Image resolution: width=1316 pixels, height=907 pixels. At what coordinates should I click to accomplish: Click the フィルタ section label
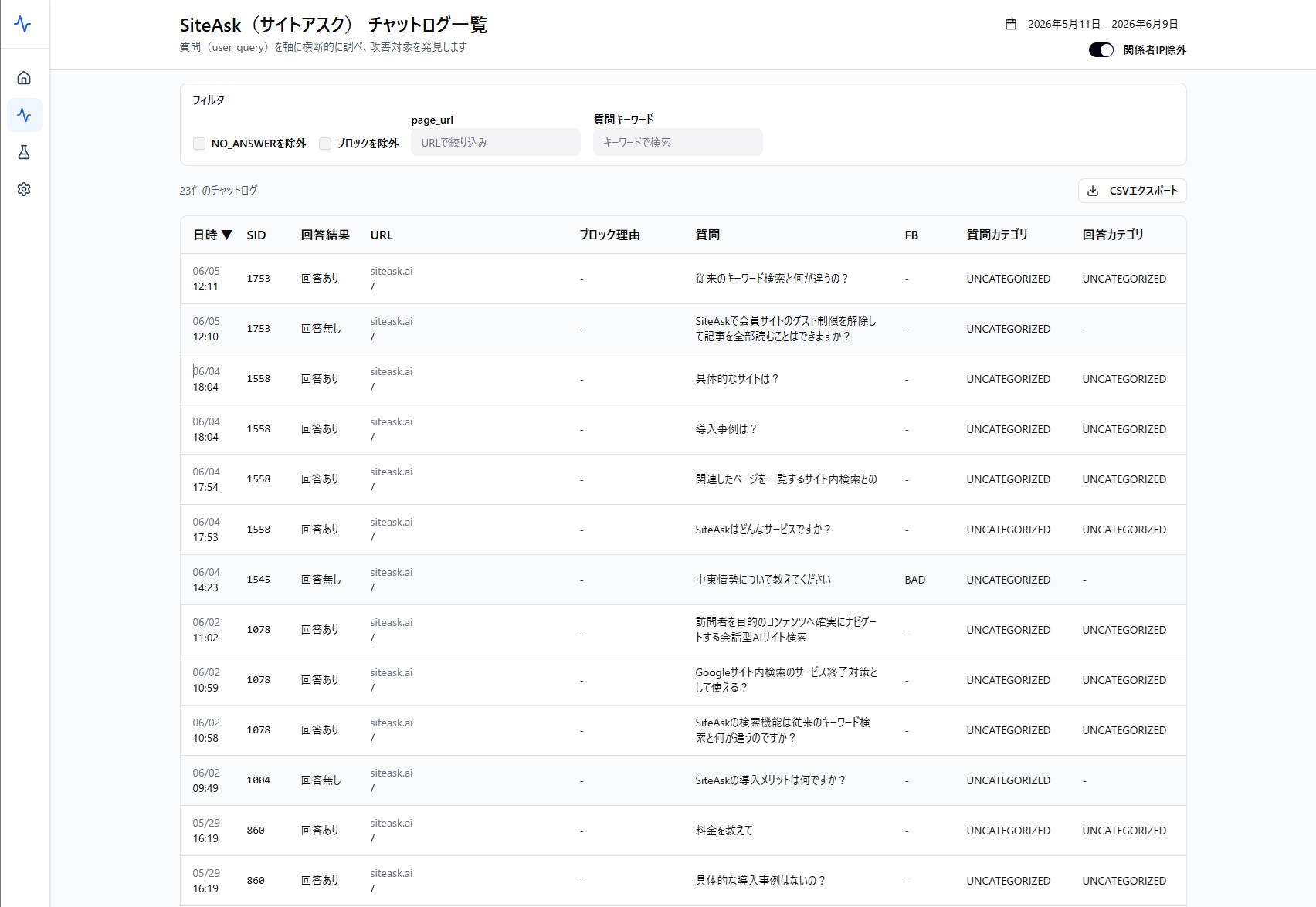click(209, 100)
